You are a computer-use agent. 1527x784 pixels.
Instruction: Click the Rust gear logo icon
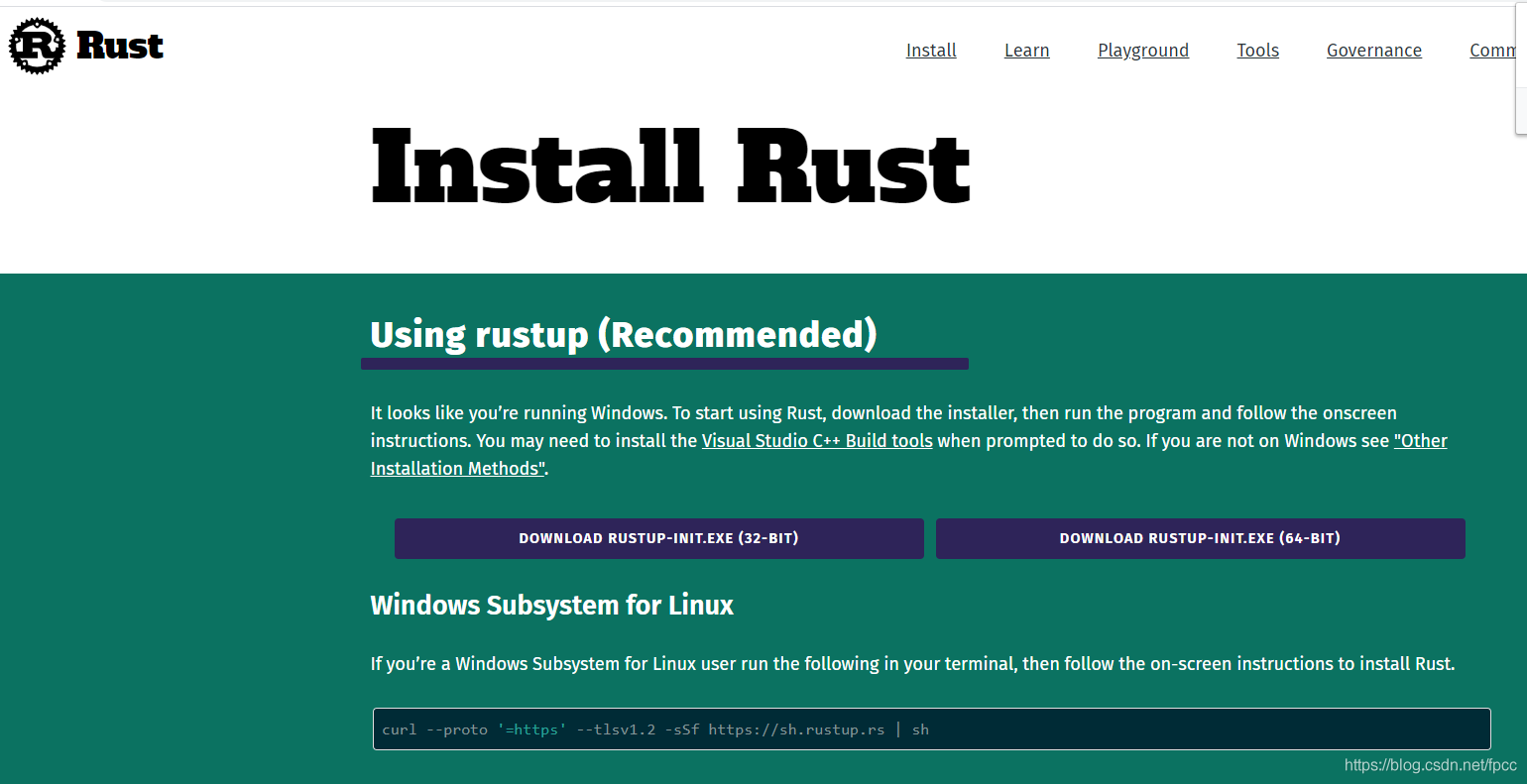tap(37, 46)
